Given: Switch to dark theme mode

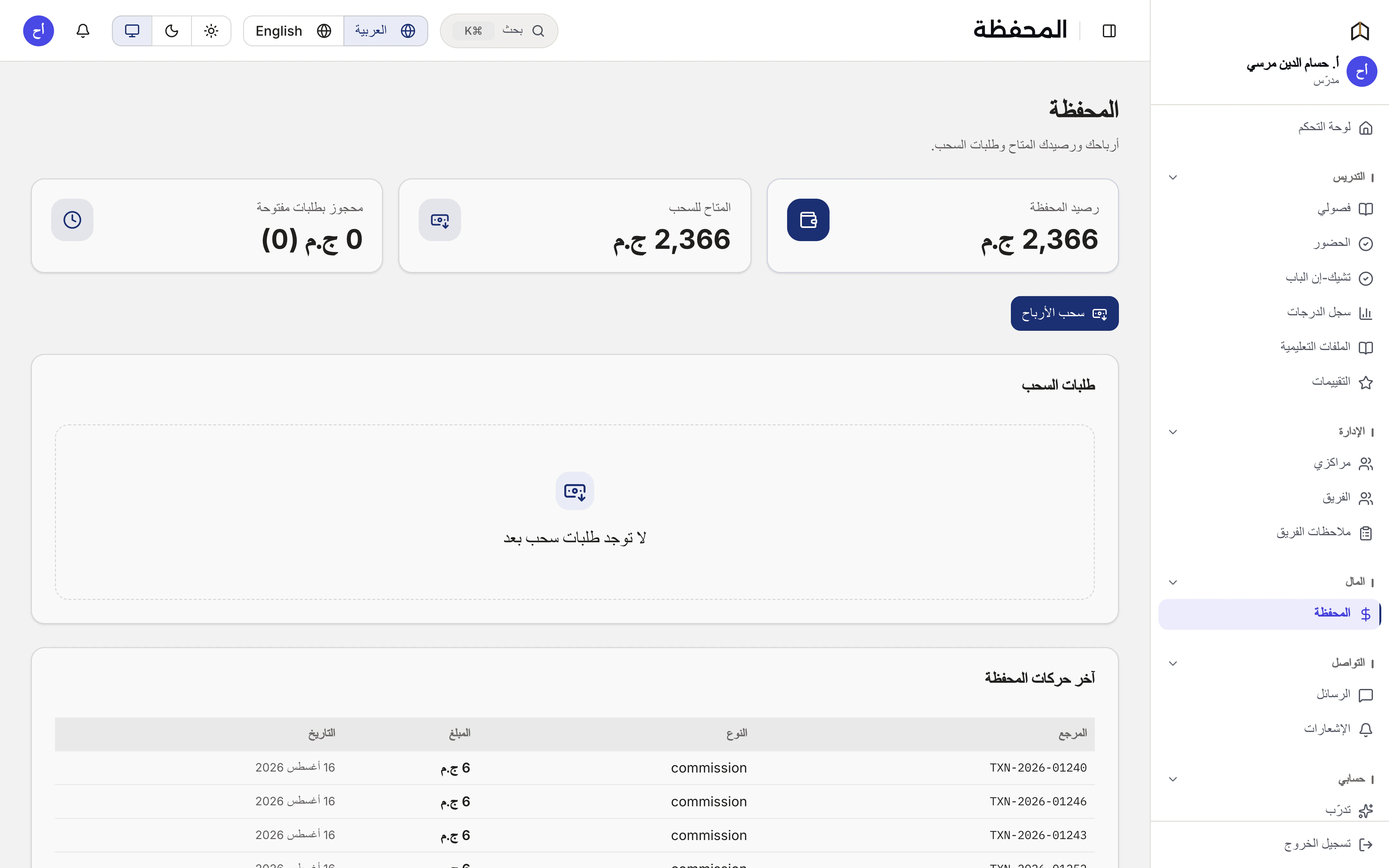Looking at the screenshot, I should 172,31.
